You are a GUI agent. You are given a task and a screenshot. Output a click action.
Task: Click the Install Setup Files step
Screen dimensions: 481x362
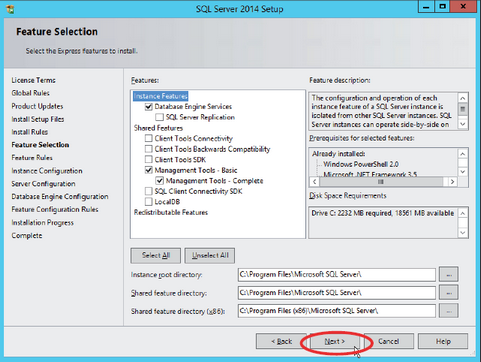click(x=38, y=119)
